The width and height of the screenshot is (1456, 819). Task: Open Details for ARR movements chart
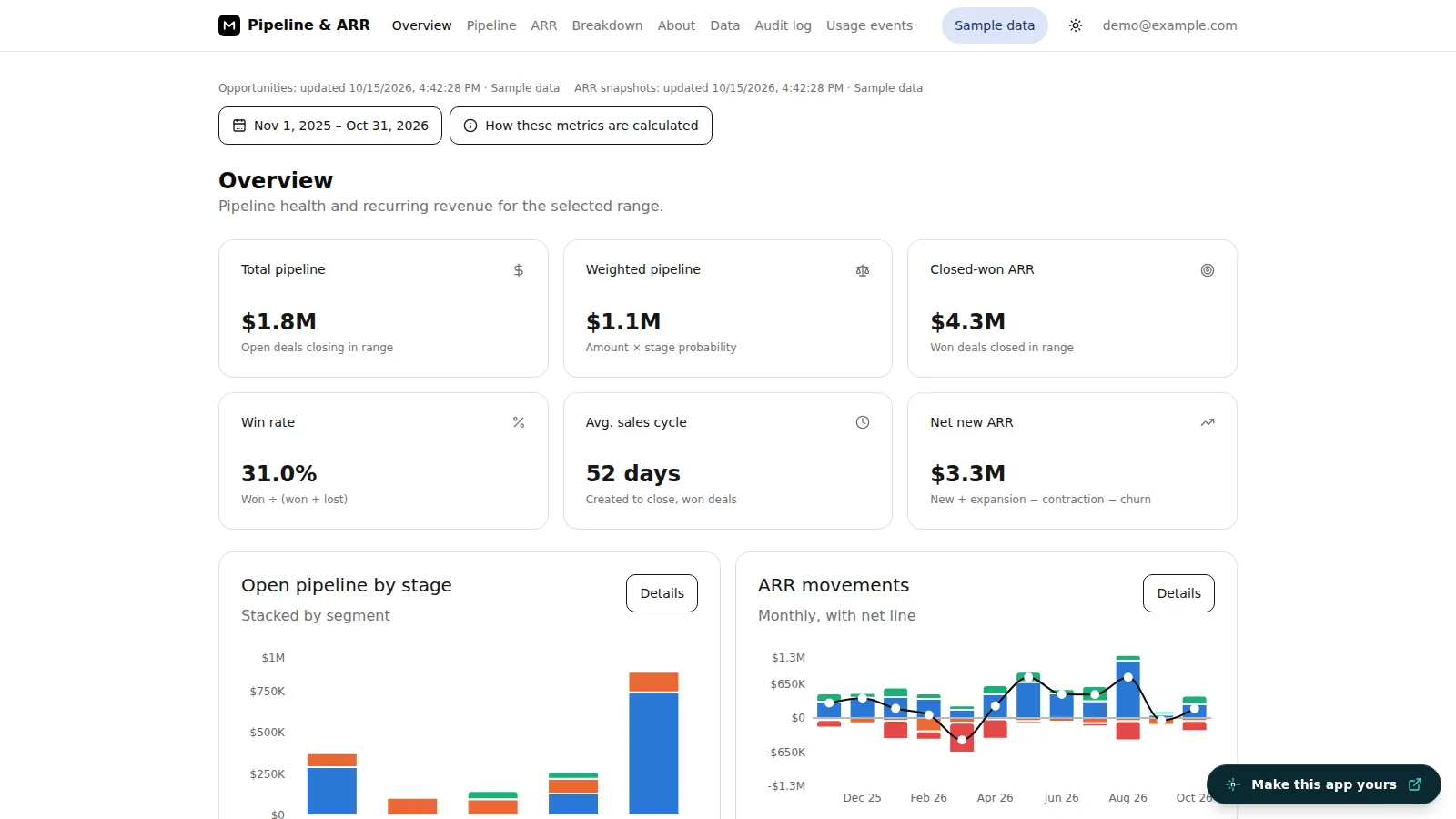1178,593
